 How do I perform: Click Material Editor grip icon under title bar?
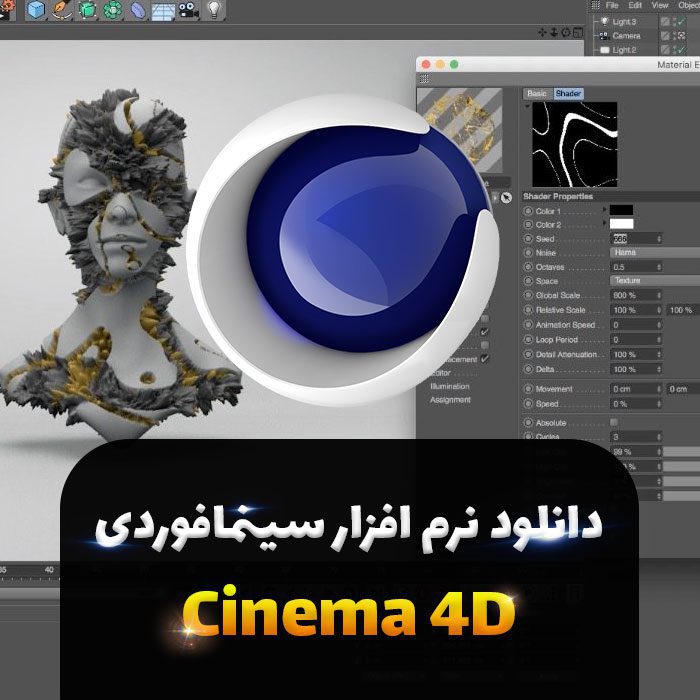tap(424, 79)
